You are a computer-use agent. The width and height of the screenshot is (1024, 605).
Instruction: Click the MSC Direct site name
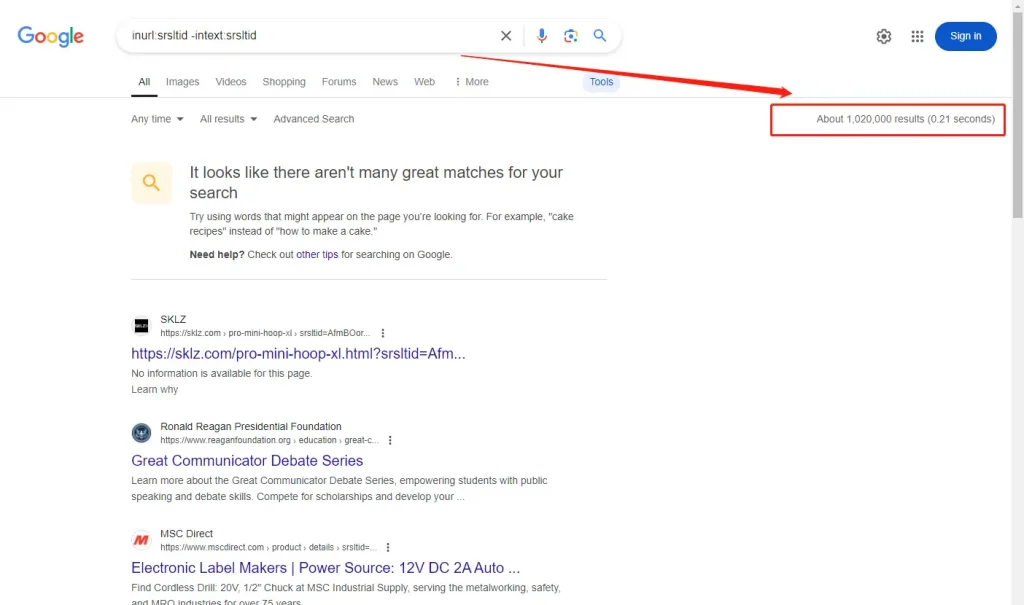tap(186, 533)
